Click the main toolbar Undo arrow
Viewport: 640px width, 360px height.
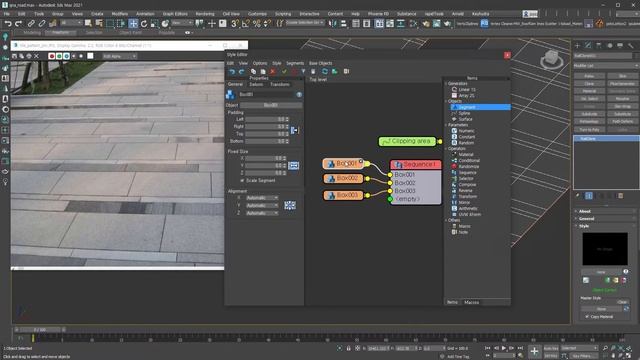click(x=7, y=24)
